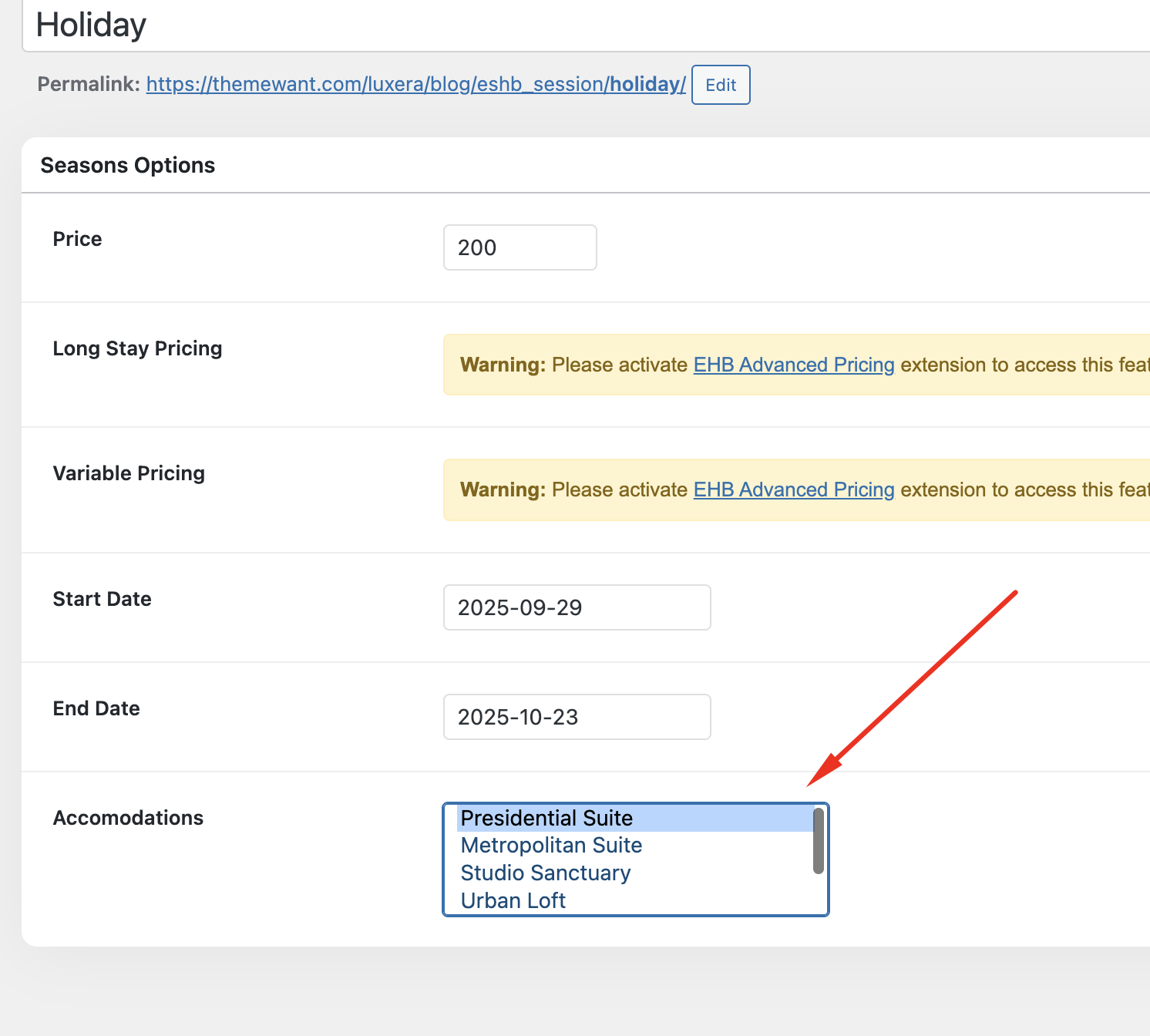This screenshot has height=1036, width=1150.
Task: Focus the Price field containing 200
Action: tap(520, 247)
